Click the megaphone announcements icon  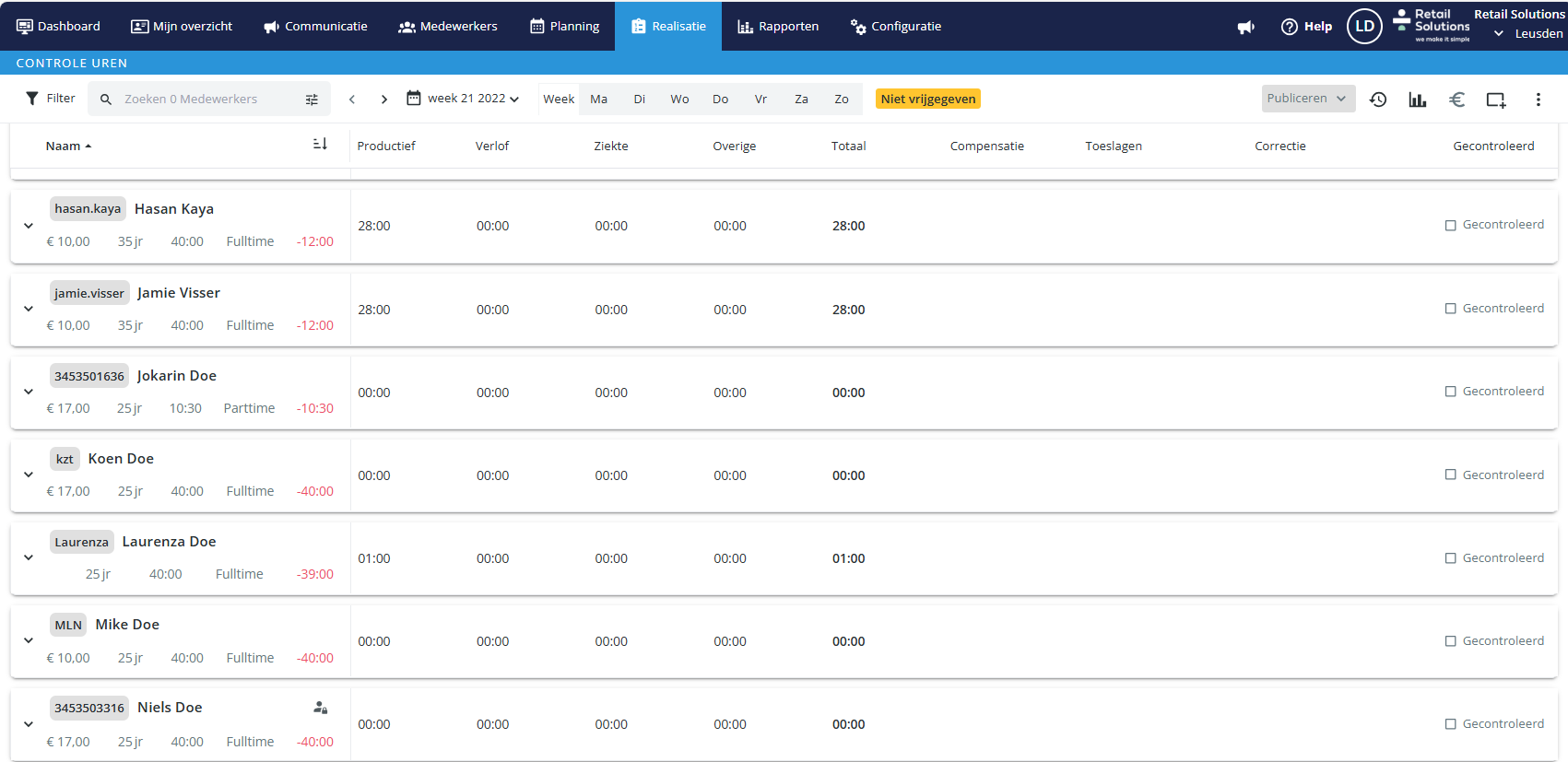click(1246, 27)
